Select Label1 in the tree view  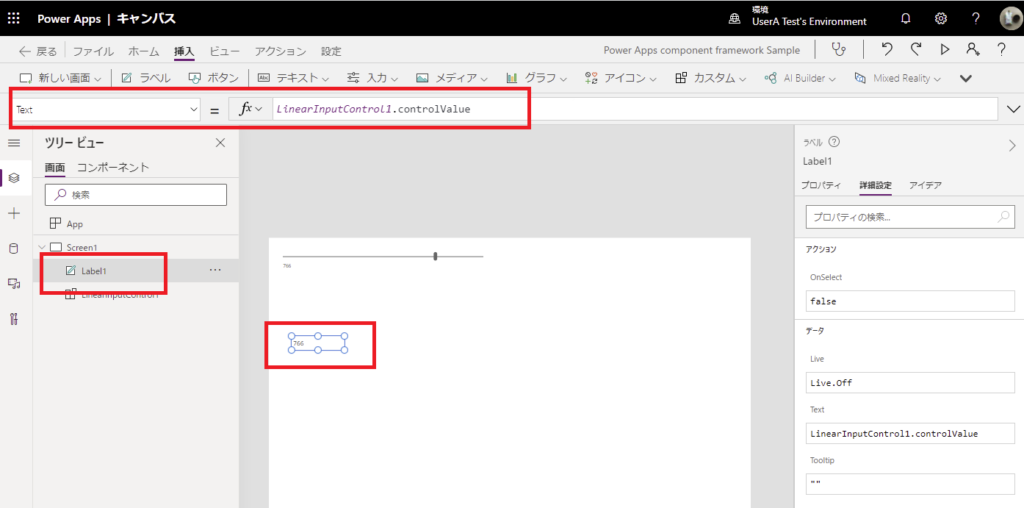click(94, 270)
